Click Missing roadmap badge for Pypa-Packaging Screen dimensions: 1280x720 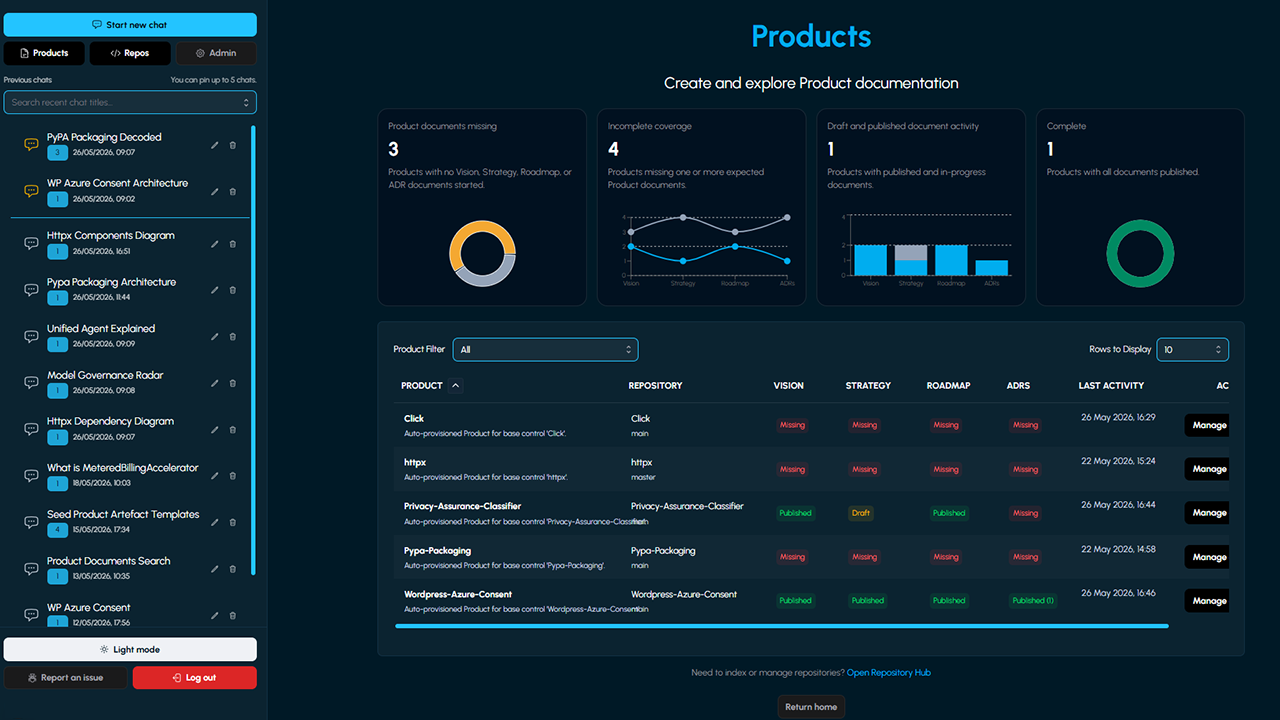tap(946, 557)
